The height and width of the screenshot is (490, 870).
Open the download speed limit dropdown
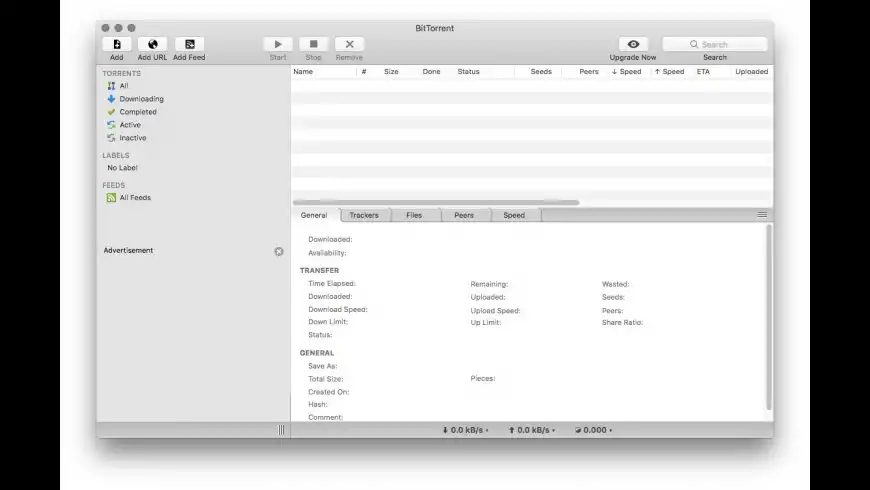coord(466,430)
